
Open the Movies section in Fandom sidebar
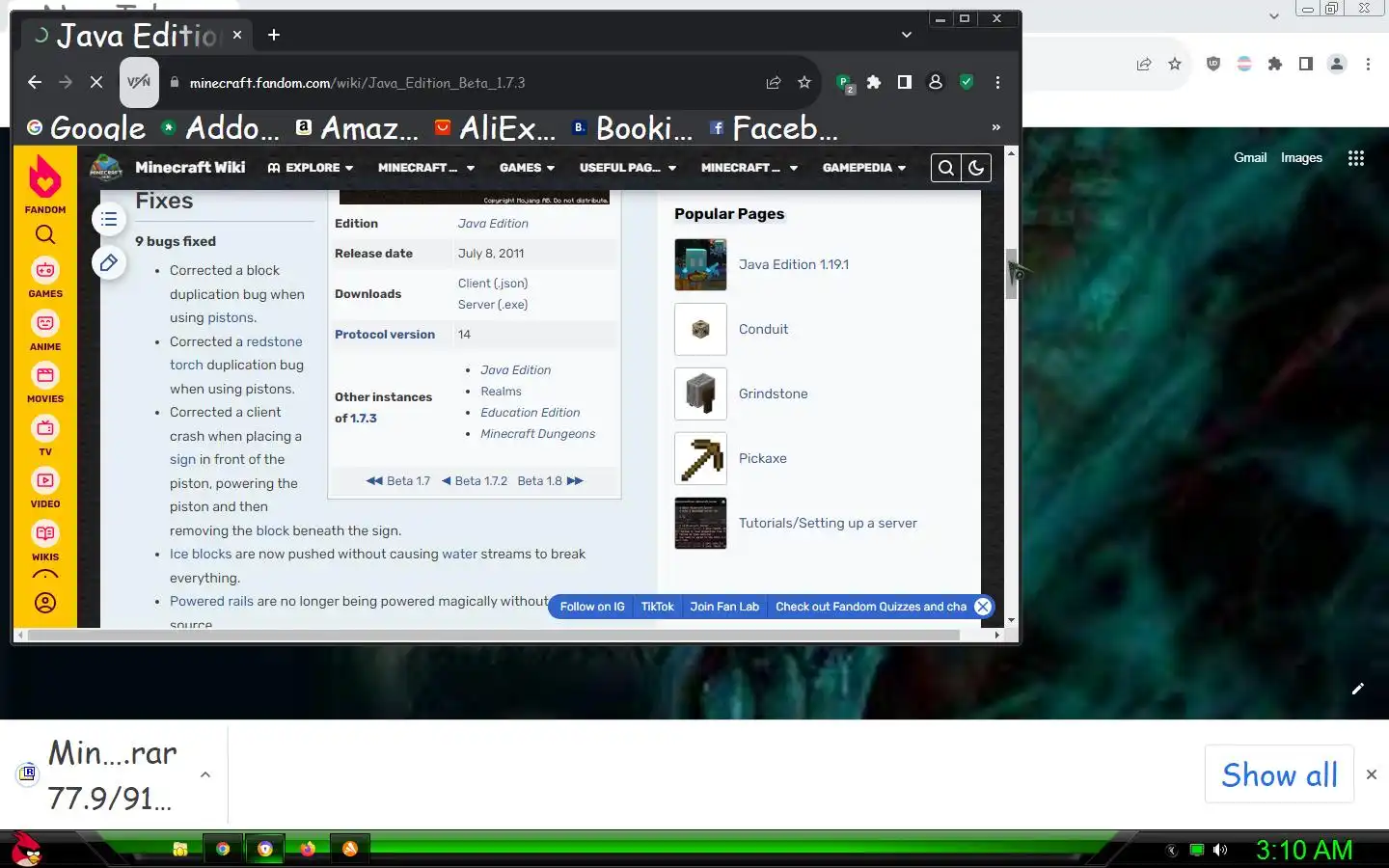coord(45,383)
